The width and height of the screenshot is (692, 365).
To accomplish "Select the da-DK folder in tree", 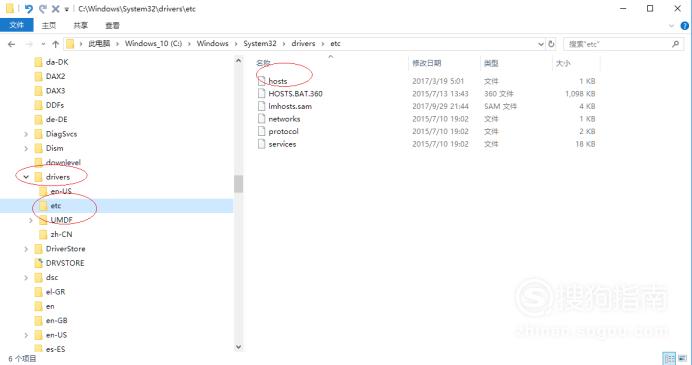I will click(x=57, y=62).
